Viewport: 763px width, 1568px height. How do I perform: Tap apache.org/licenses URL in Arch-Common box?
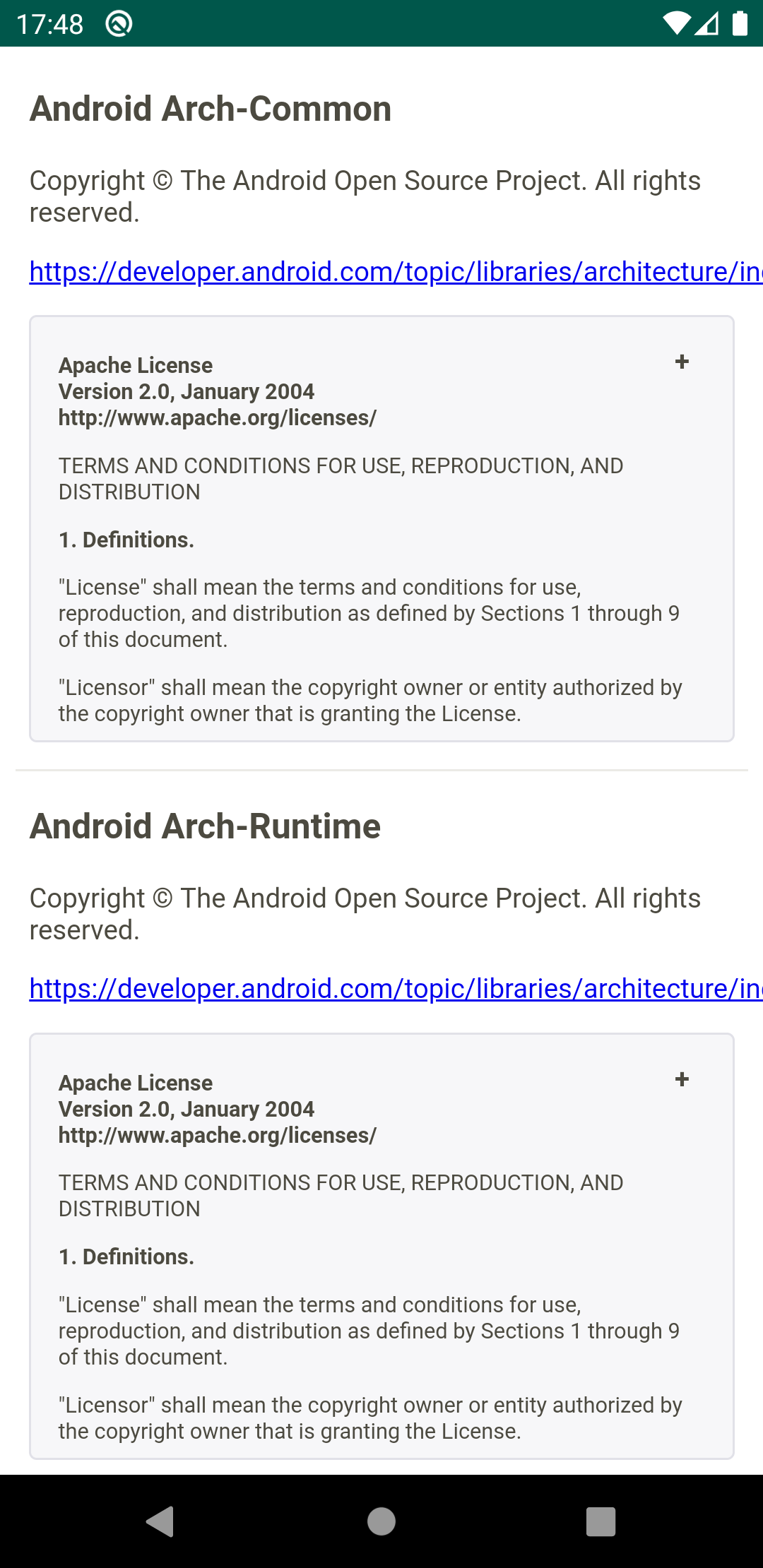tap(218, 418)
